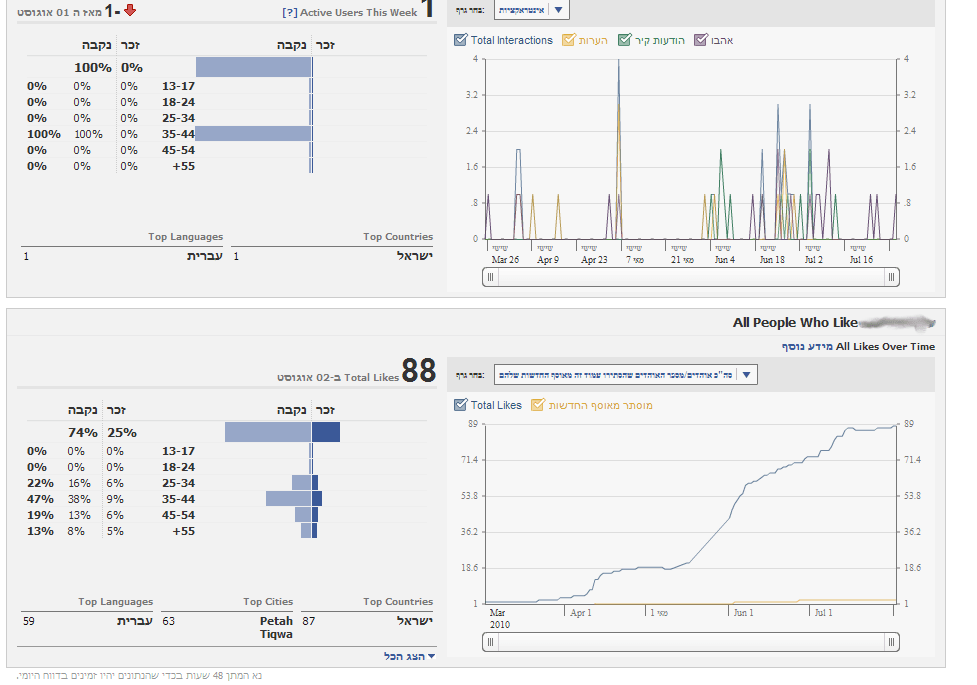The height and width of the screenshot is (685, 977).
Task: Click the 35-44 bar in active users chart
Action: 254,133
